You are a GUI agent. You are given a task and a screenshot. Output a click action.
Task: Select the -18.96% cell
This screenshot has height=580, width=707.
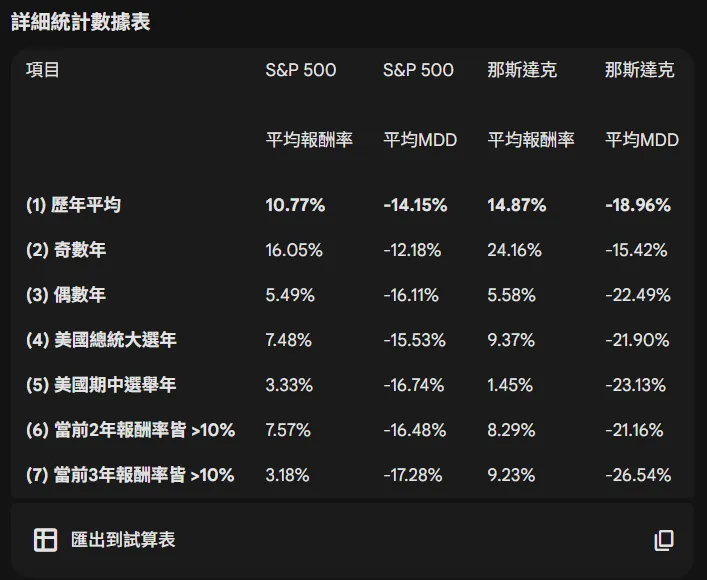(x=637, y=205)
